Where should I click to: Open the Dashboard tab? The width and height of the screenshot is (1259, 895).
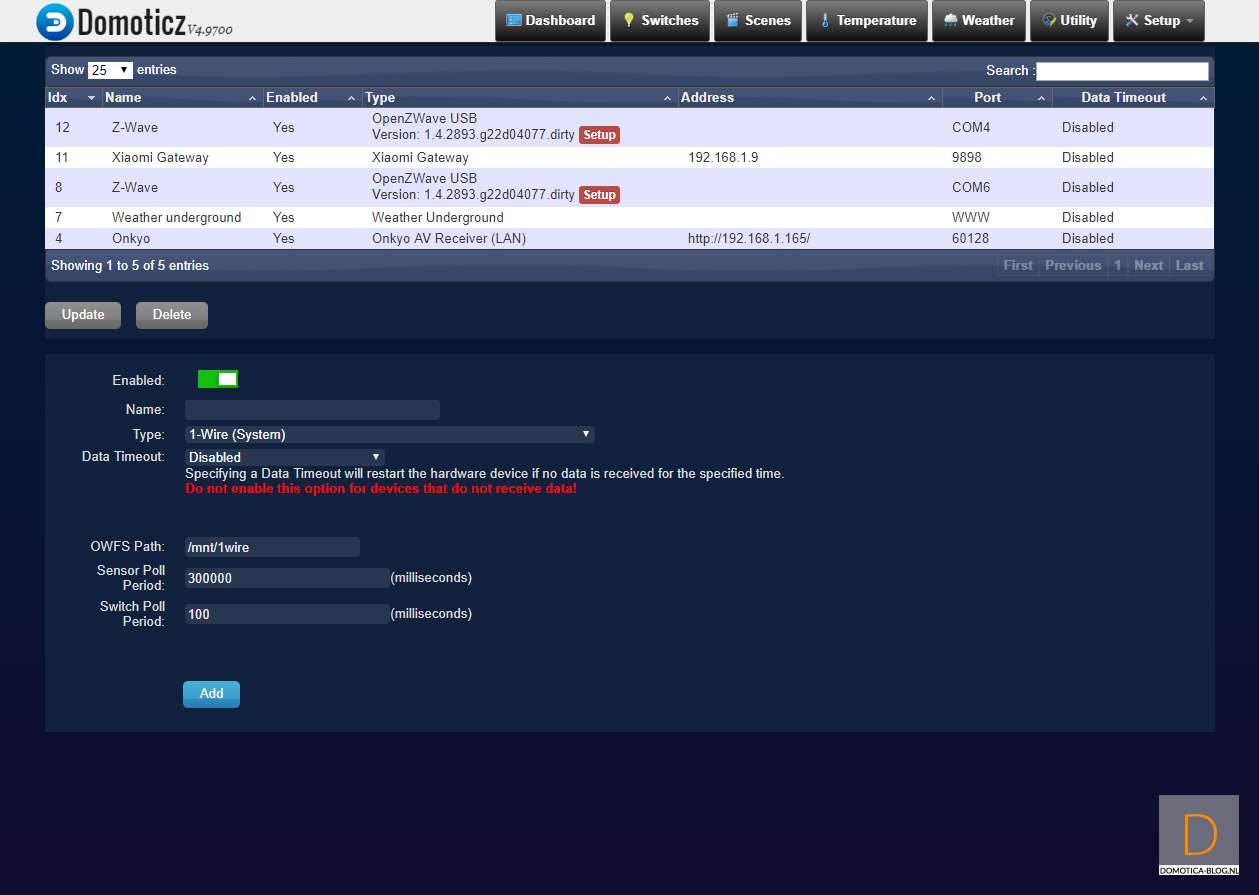click(x=550, y=21)
